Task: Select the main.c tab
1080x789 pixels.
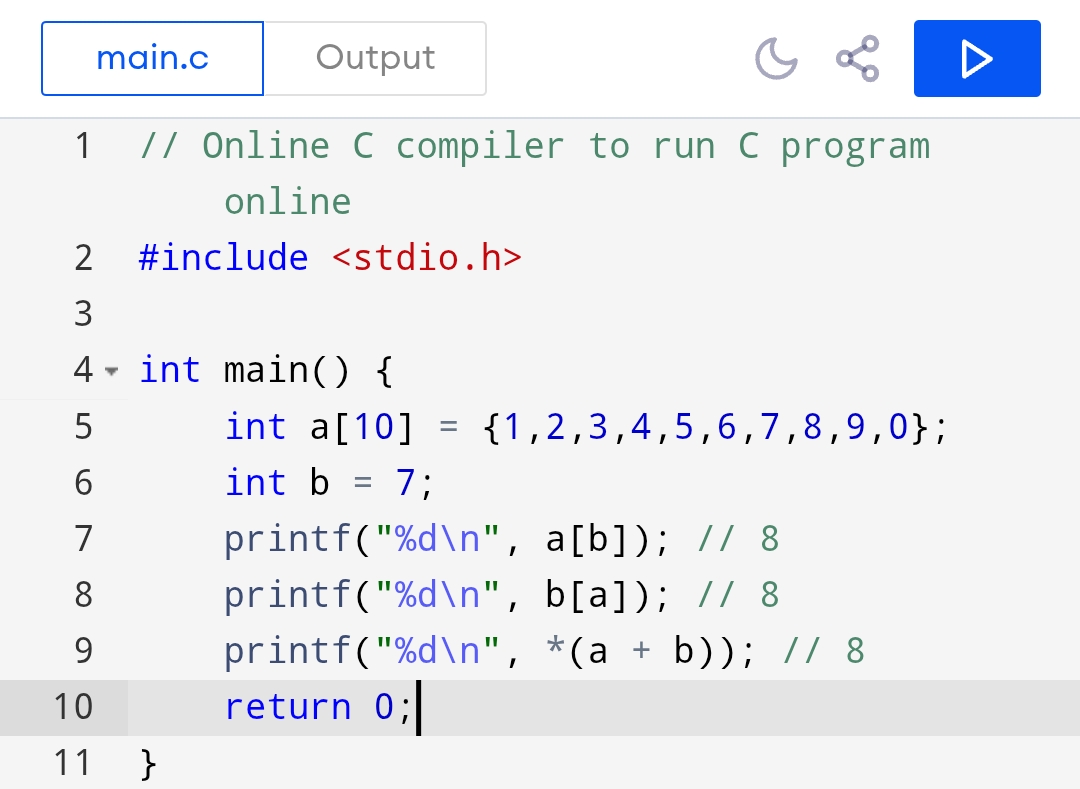Action: tap(152, 59)
